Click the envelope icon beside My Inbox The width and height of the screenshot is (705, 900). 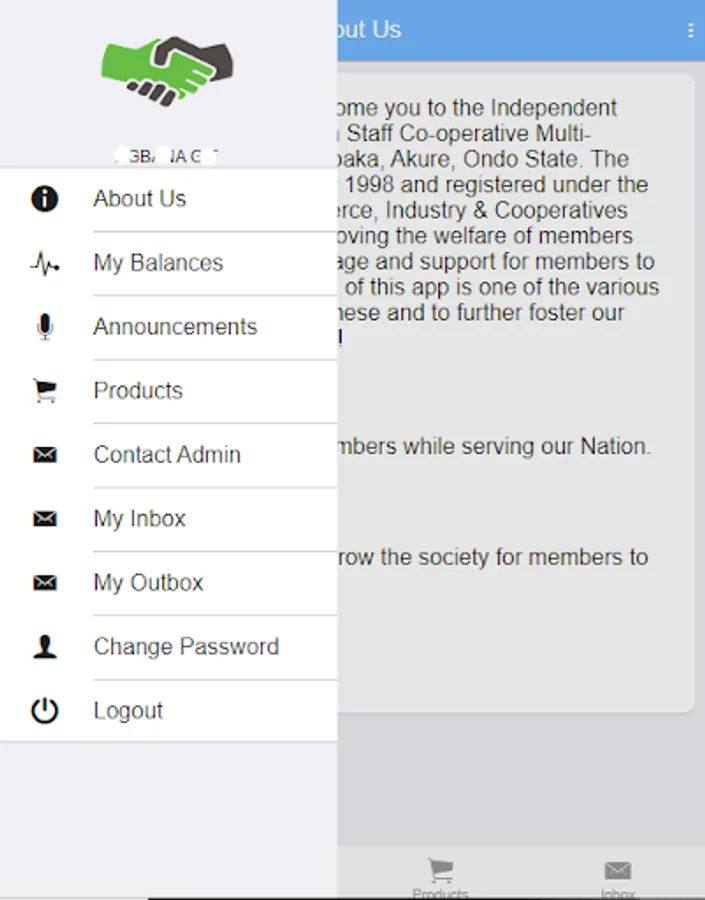[x=45, y=519]
